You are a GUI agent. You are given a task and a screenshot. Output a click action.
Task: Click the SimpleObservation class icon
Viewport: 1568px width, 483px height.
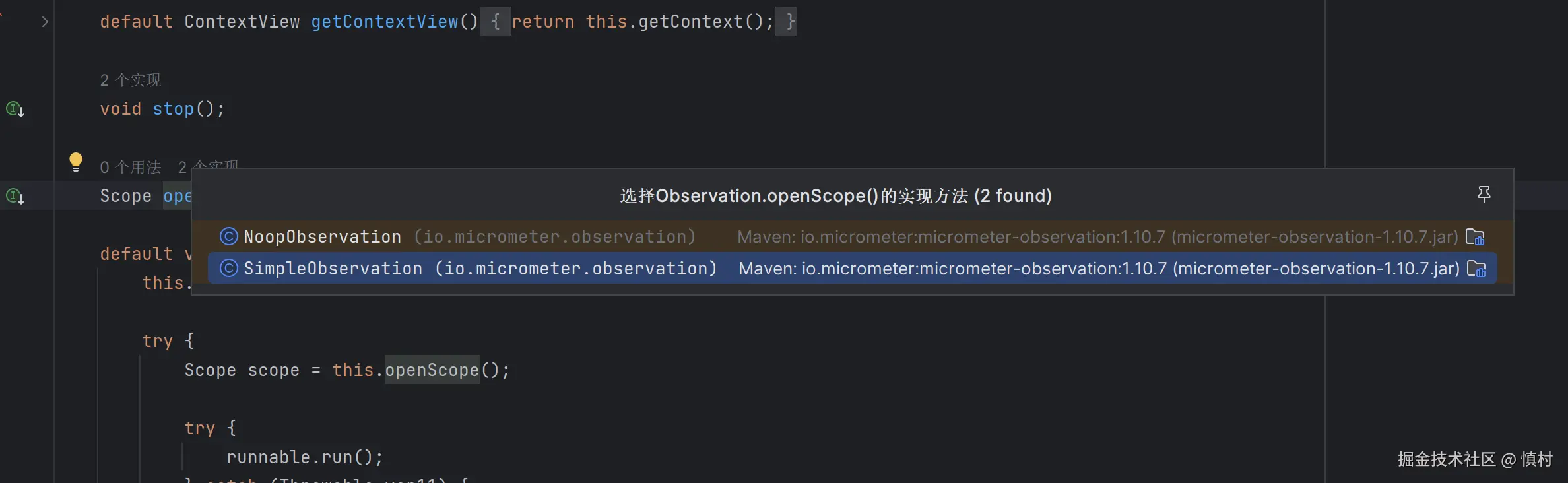coord(228,268)
